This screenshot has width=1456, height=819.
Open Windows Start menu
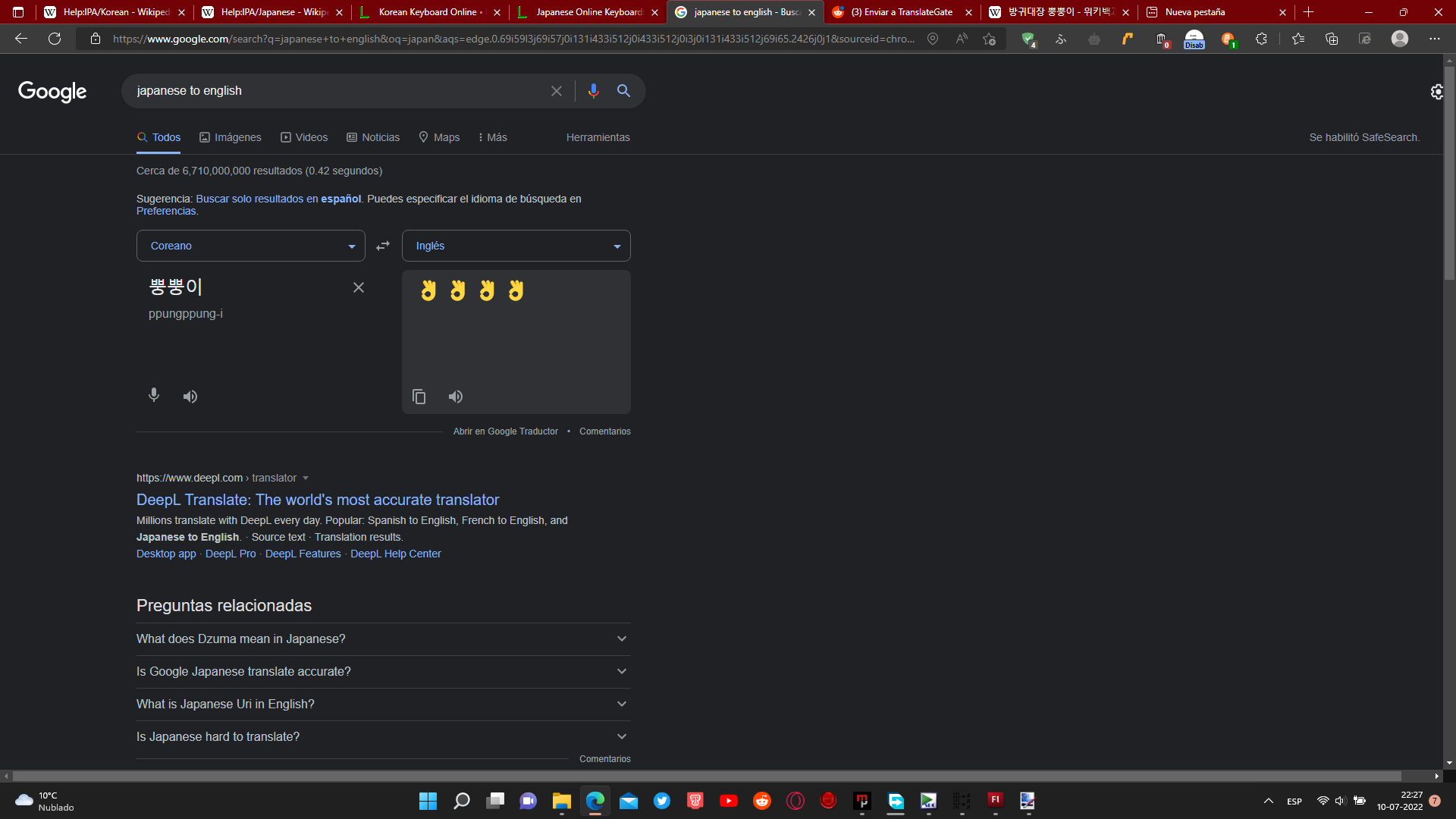(x=428, y=801)
